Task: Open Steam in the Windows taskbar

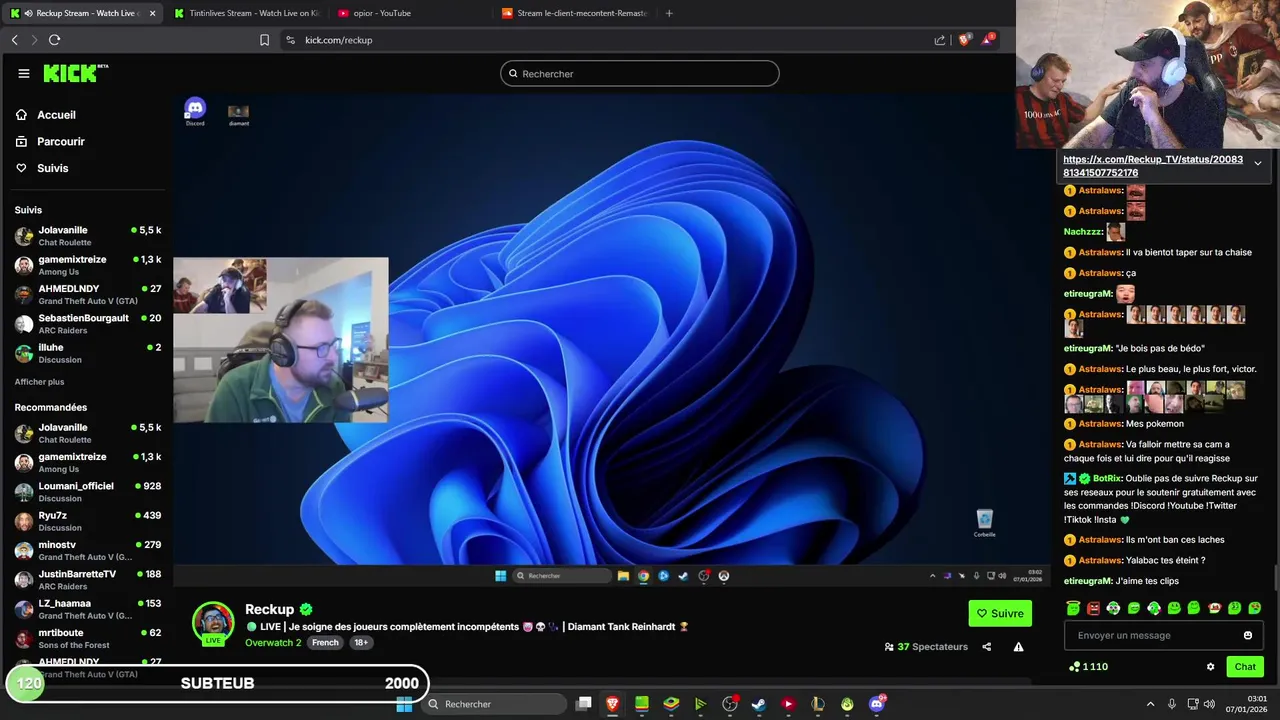Action: point(758,704)
